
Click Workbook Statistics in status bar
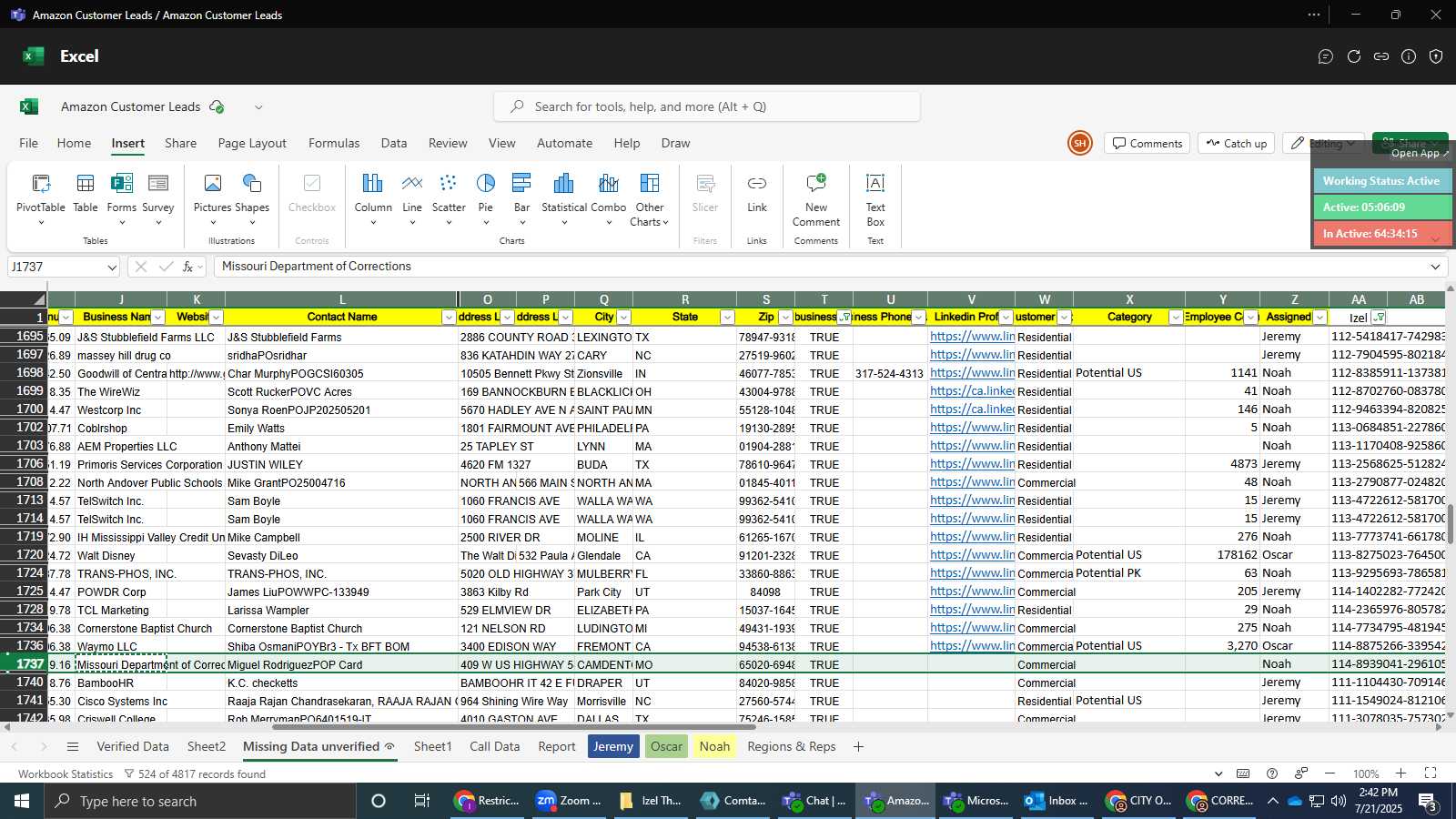tap(66, 774)
